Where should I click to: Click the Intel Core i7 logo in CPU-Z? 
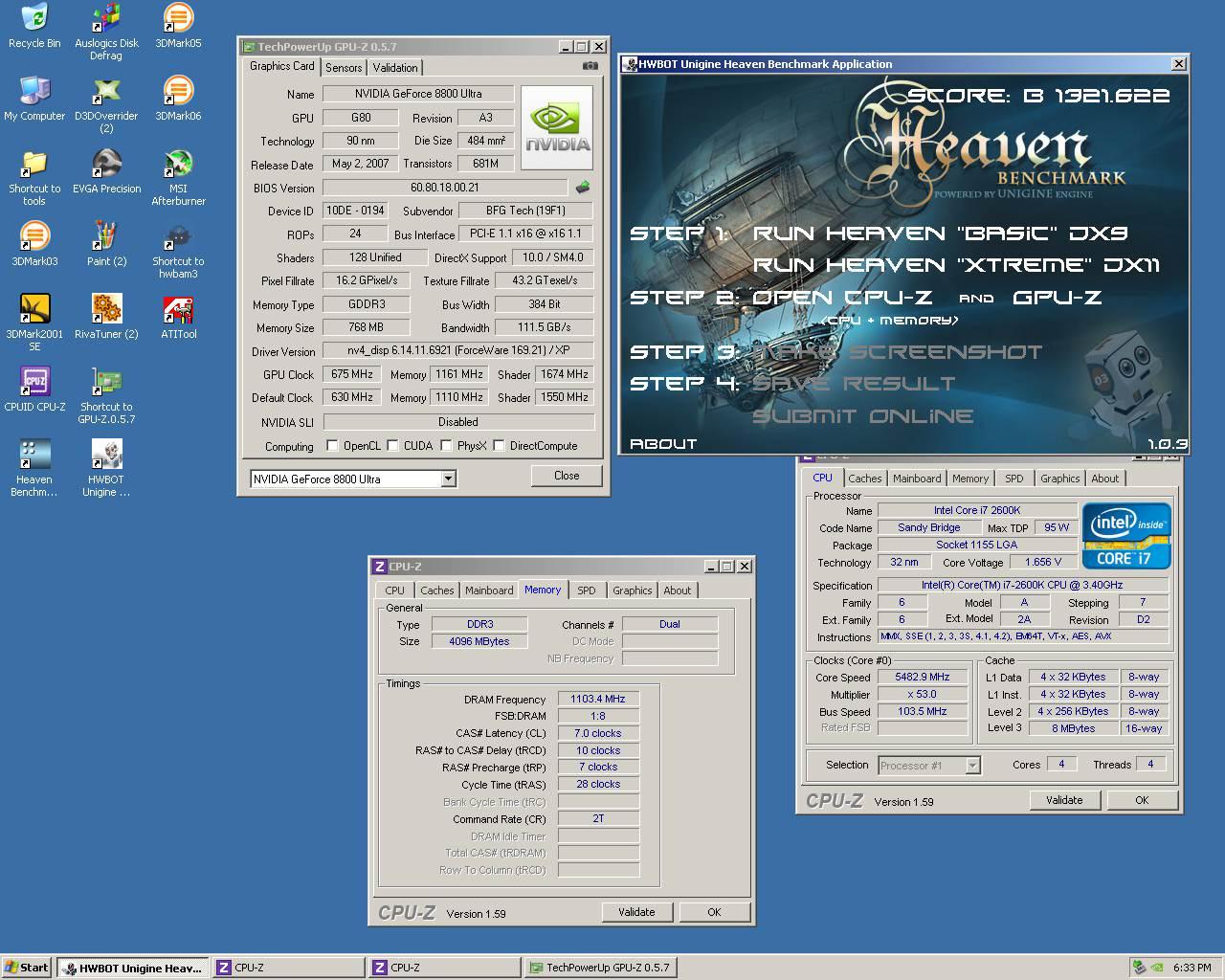1126,536
